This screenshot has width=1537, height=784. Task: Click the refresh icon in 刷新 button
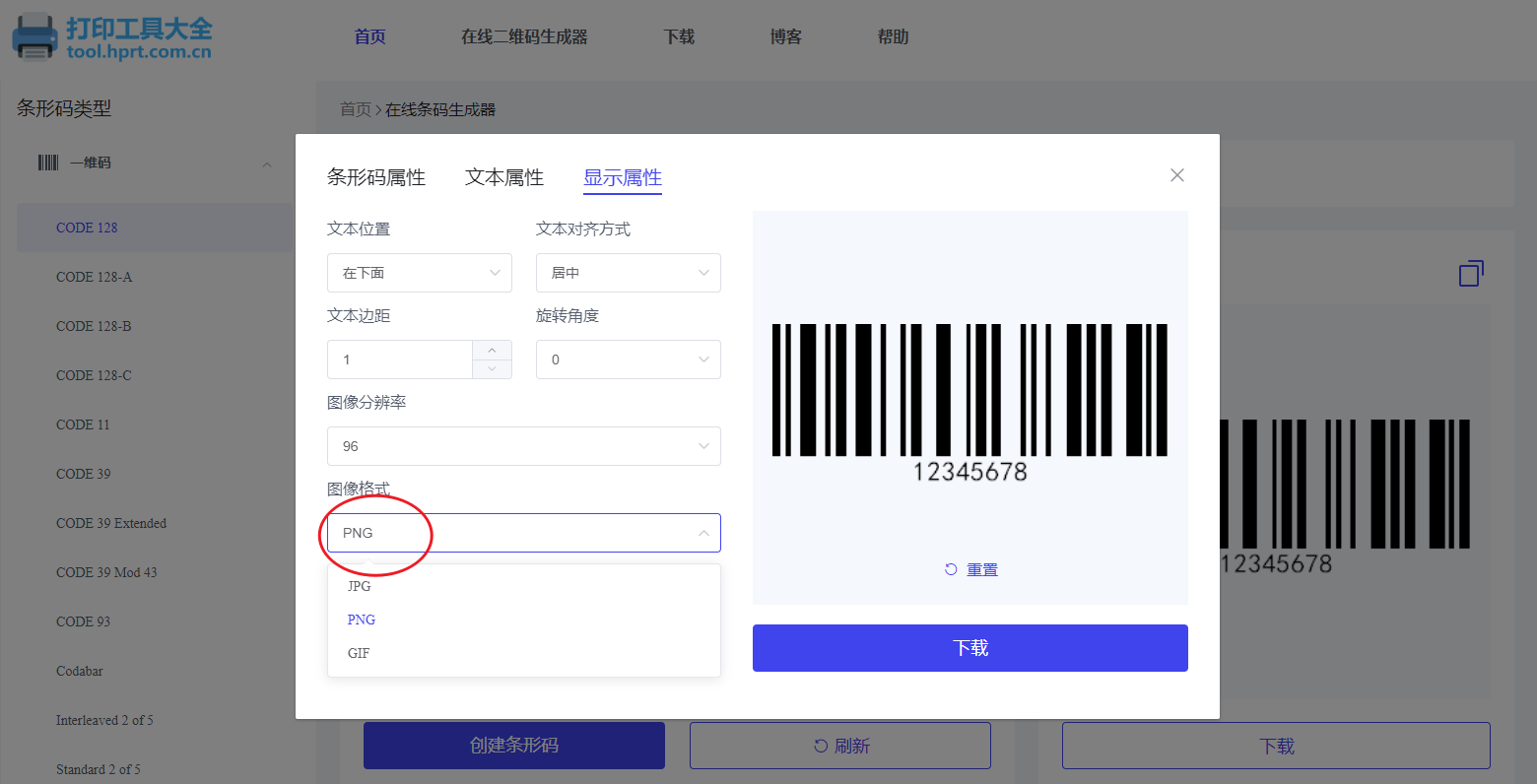click(821, 747)
